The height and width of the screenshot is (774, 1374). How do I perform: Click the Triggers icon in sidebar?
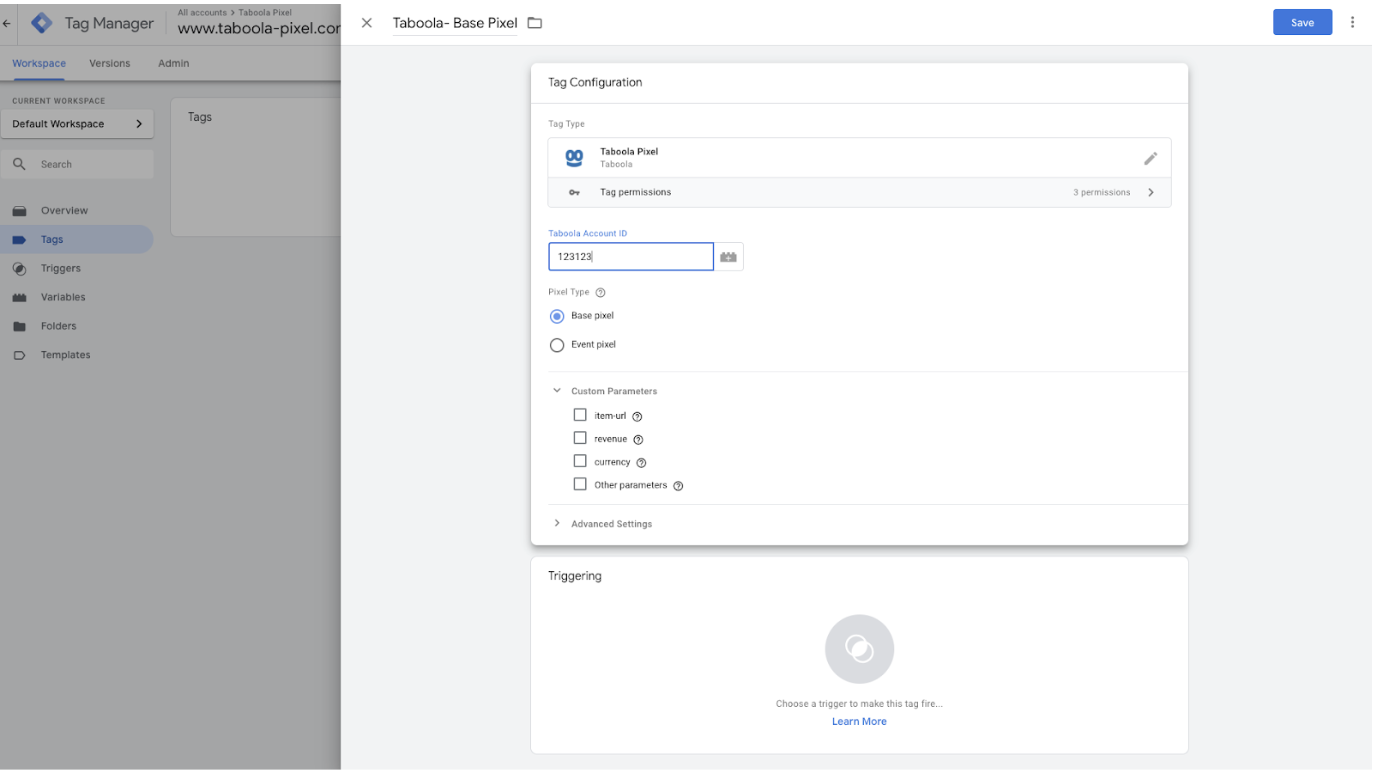pos(19,268)
